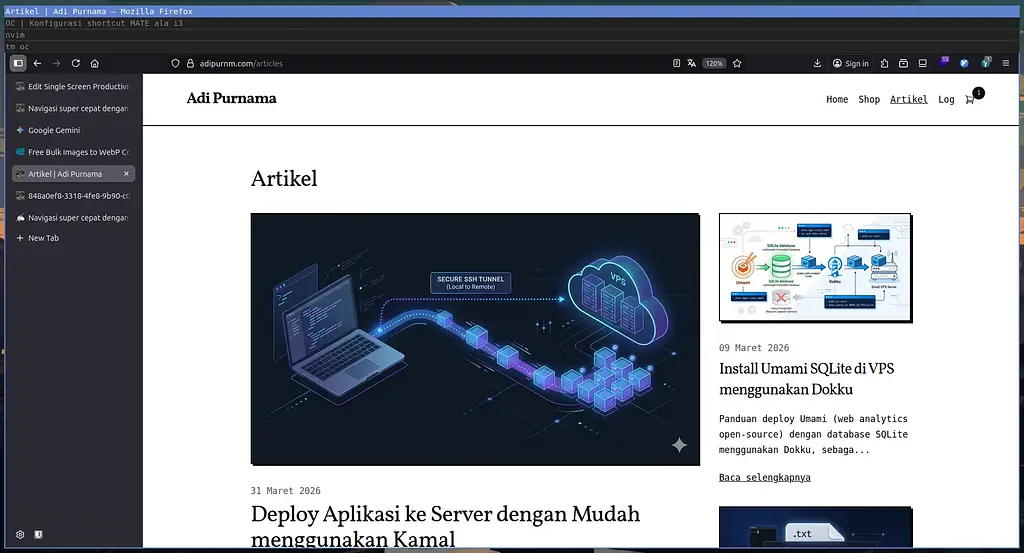Screen dimensions: 1024x553
Task: Go to the browser Home page
Action: pyautogui.click(x=94, y=63)
